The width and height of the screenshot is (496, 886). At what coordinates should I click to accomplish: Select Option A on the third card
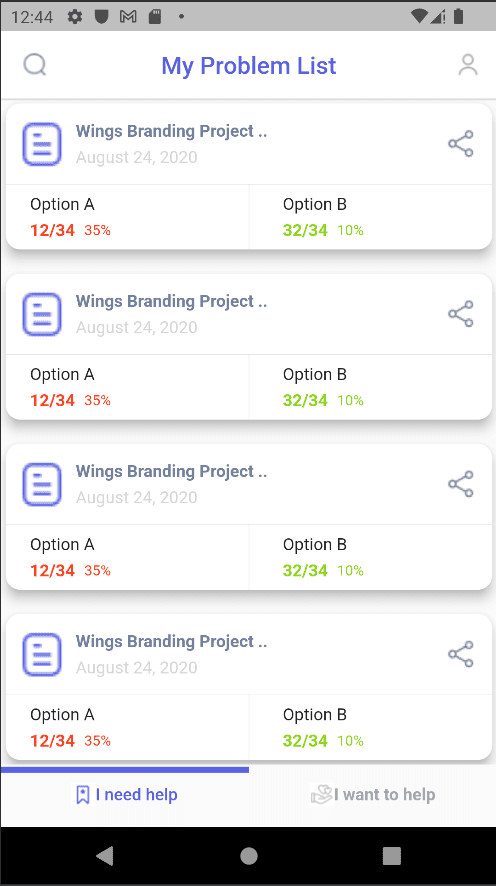point(127,557)
